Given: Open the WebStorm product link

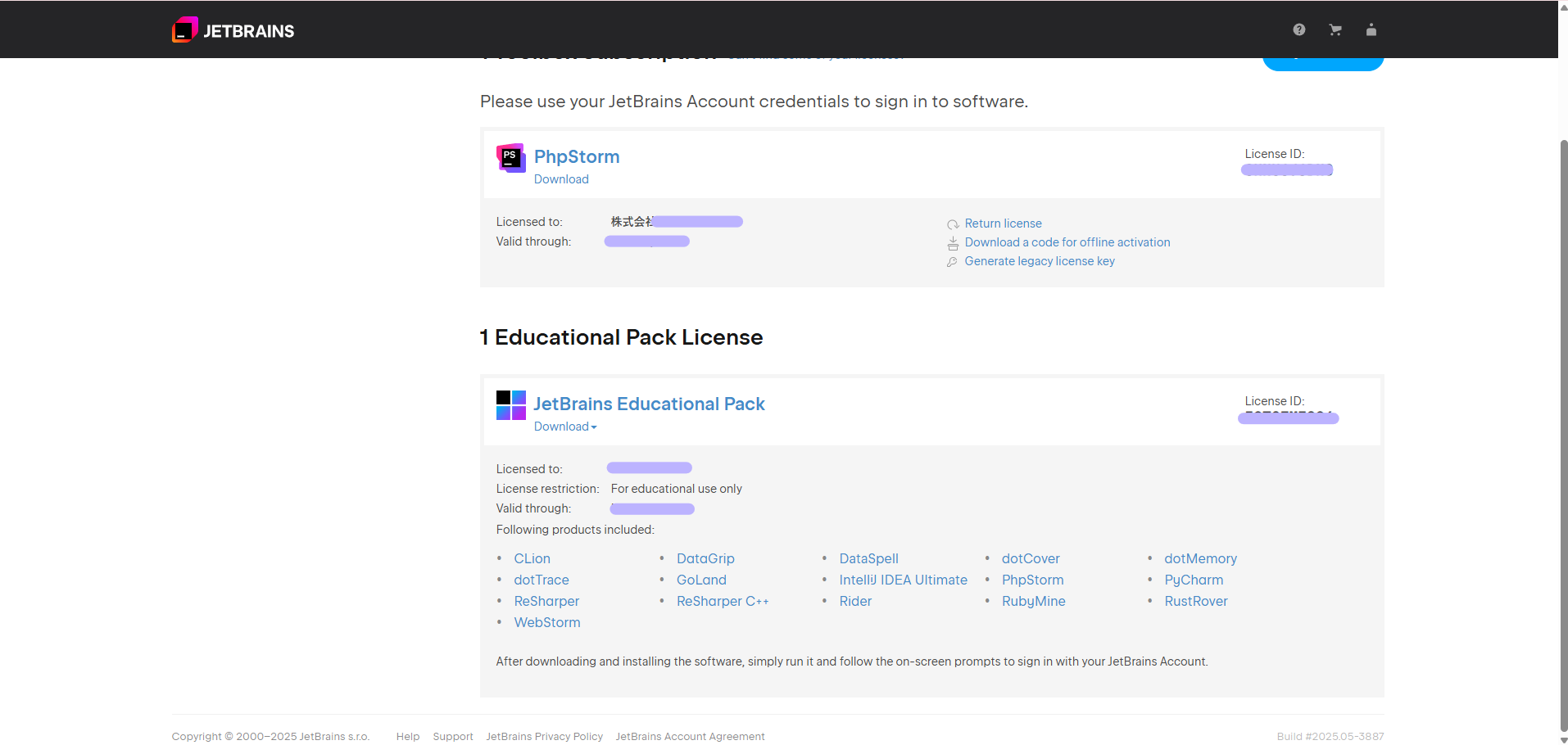Looking at the screenshot, I should [547, 622].
